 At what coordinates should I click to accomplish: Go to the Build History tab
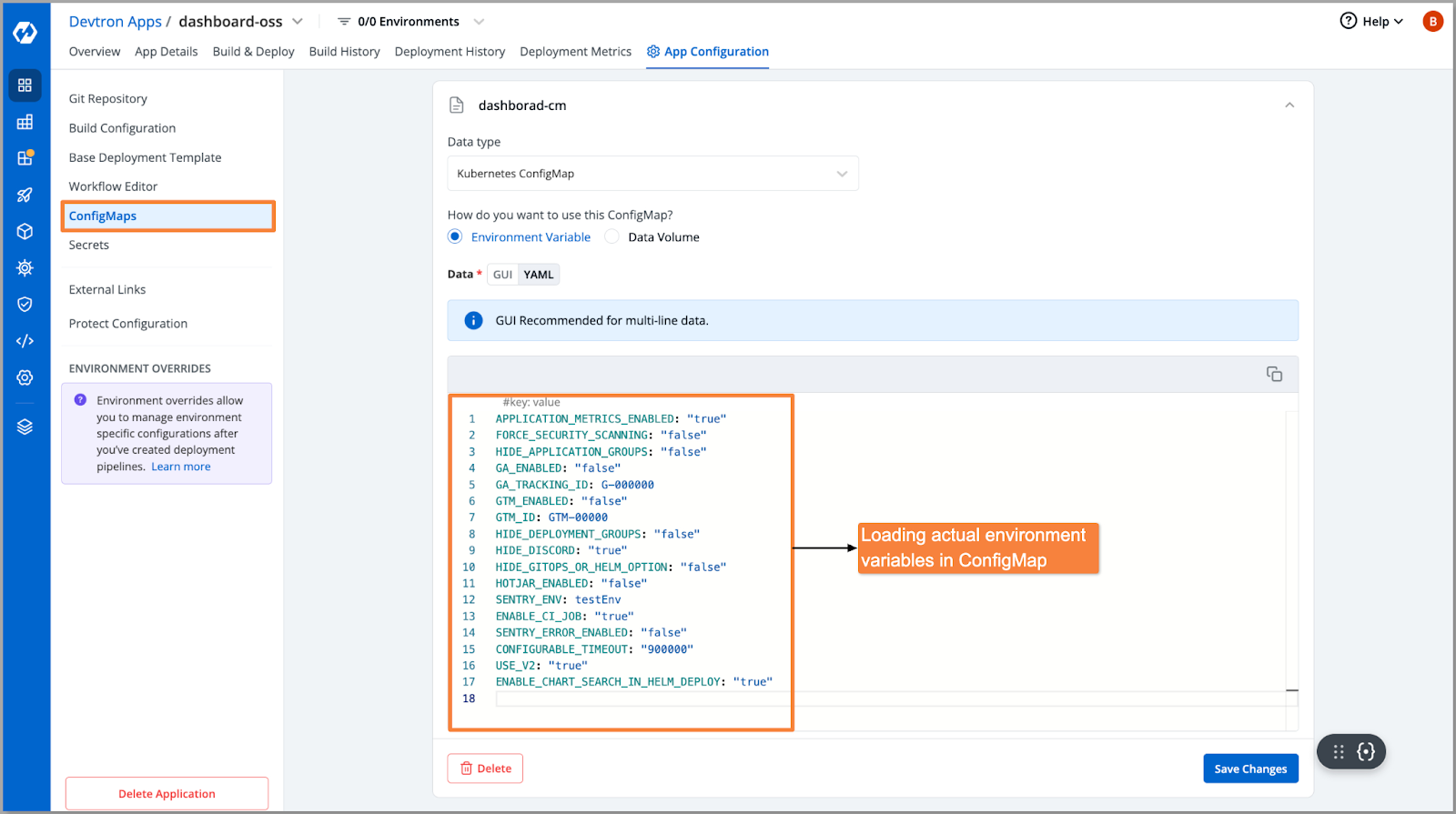point(345,52)
